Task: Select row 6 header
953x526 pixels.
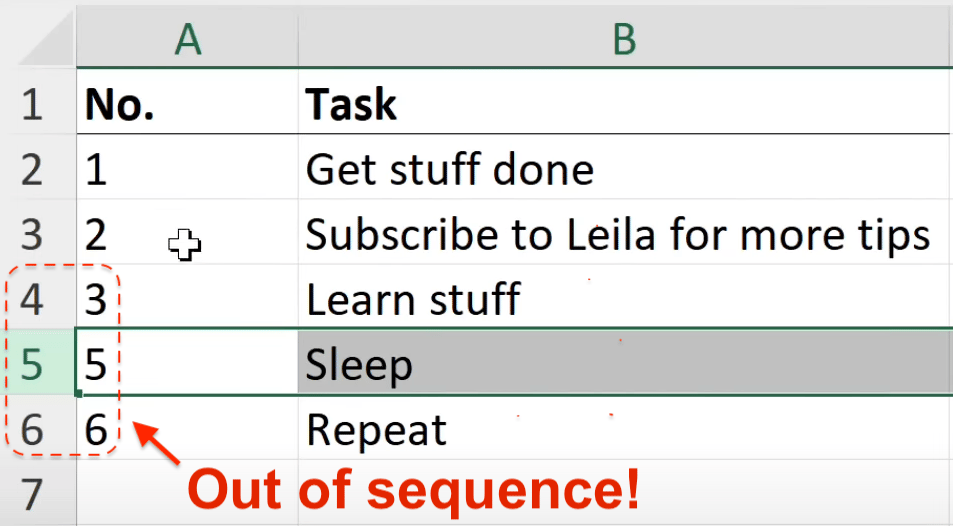Action: 38,427
